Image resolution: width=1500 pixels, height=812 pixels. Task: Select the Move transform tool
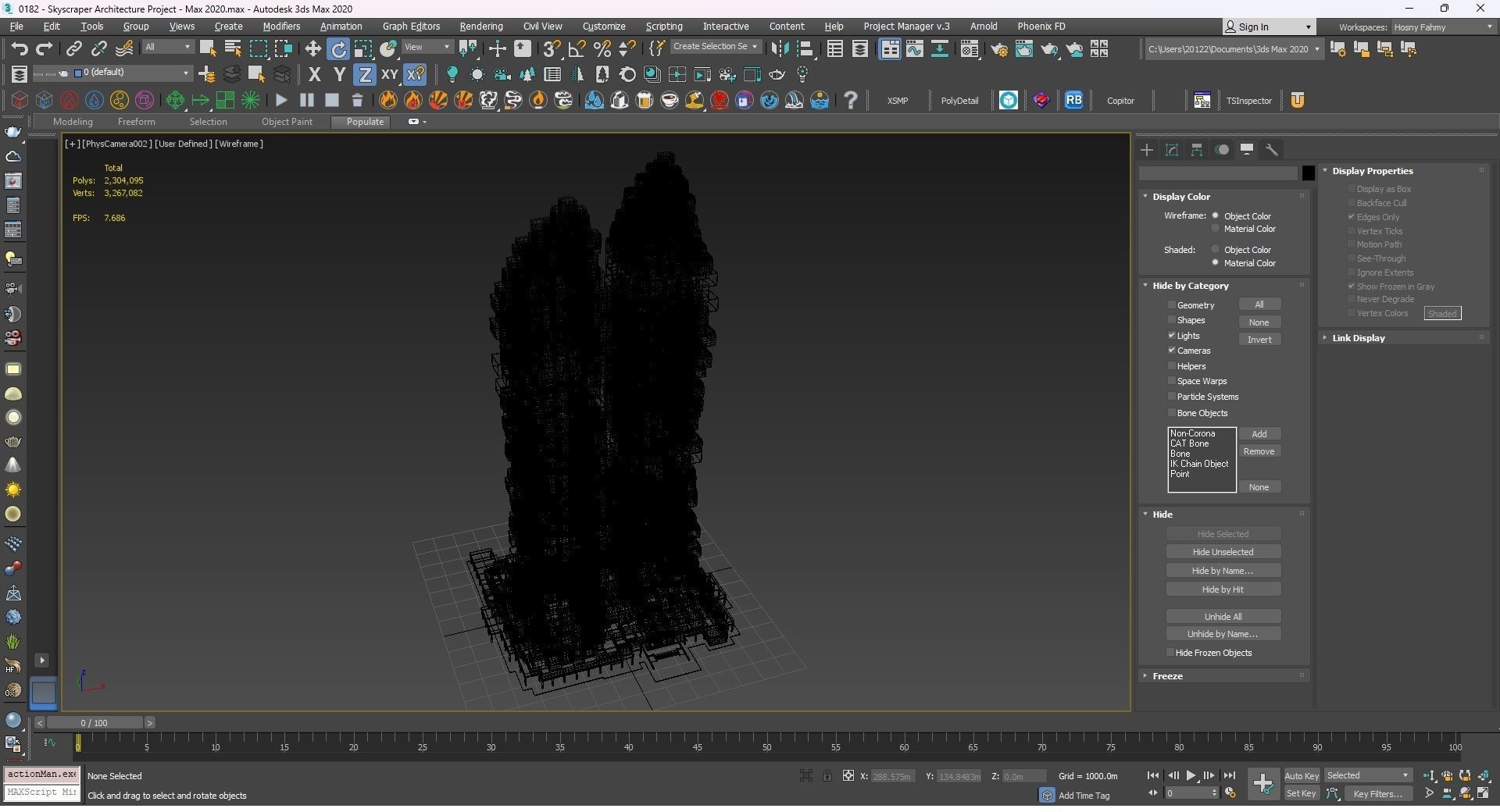pyautogui.click(x=312, y=49)
